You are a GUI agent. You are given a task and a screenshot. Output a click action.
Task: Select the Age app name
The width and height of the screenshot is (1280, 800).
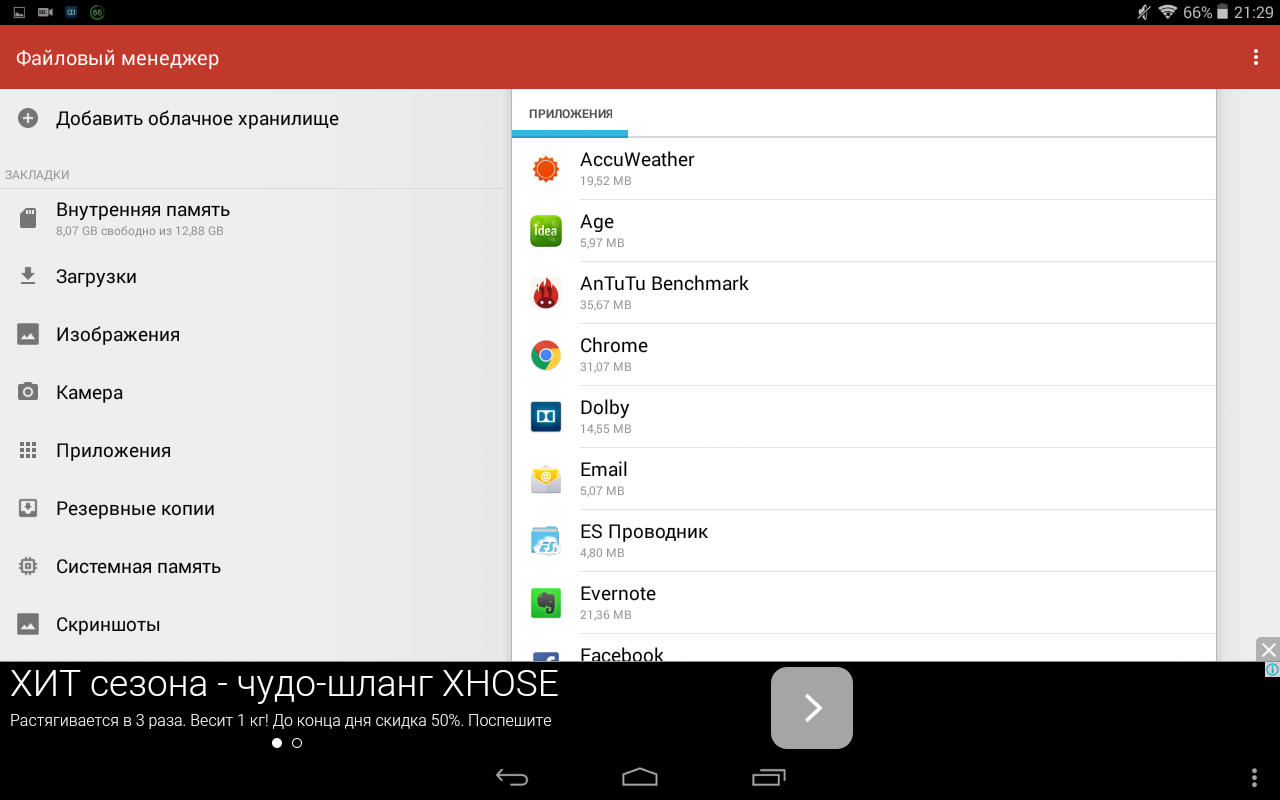click(x=597, y=222)
